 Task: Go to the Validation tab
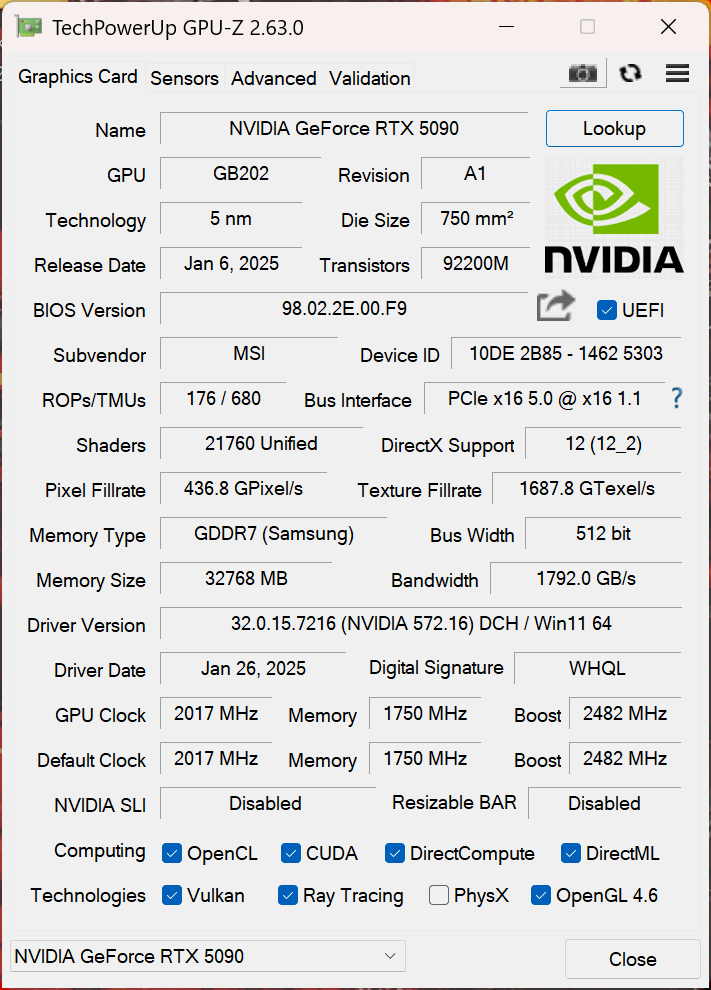[369, 78]
